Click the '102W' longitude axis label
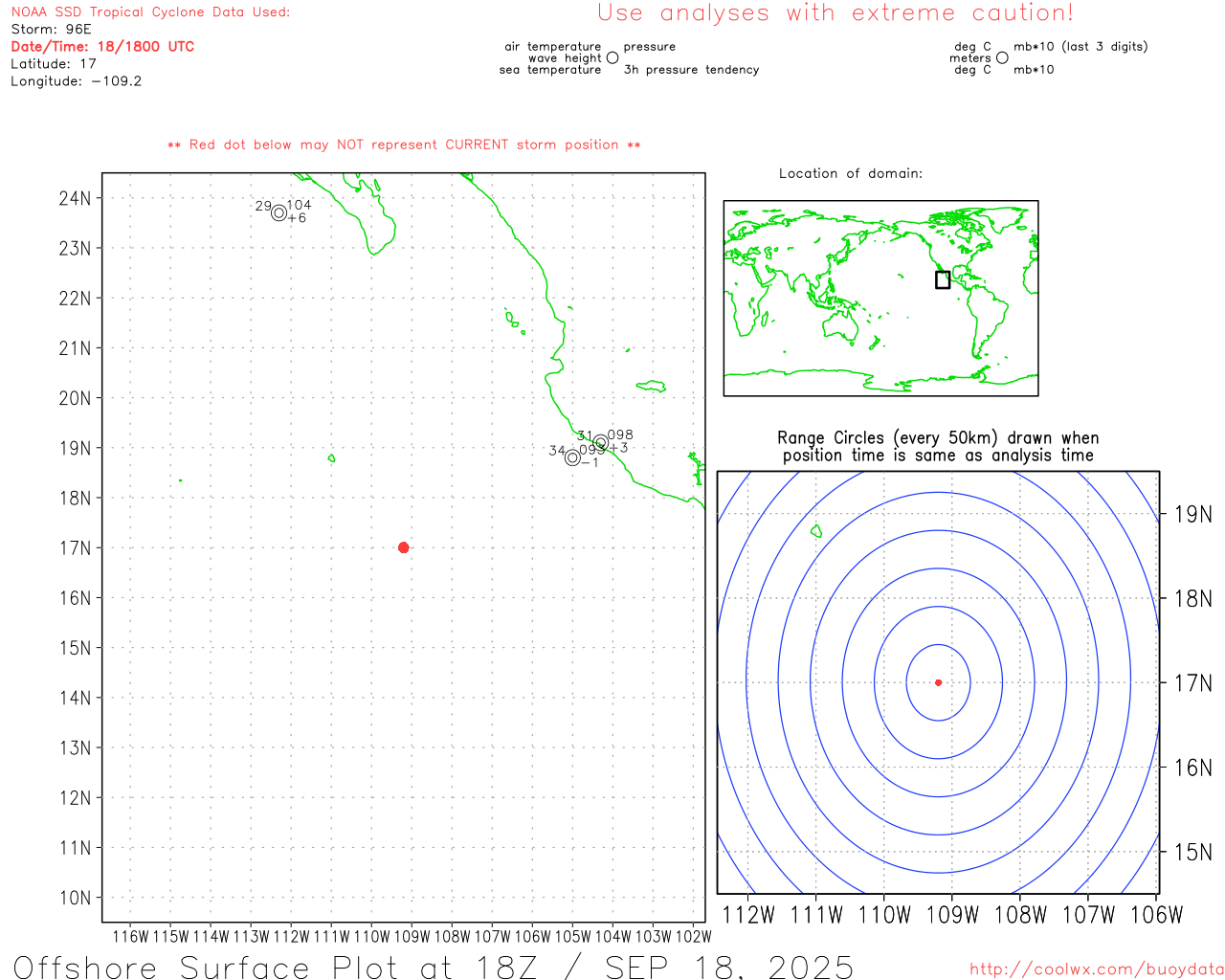This screenshot has width=1225, height=980. pyautogui.click(x=694, y=936)
